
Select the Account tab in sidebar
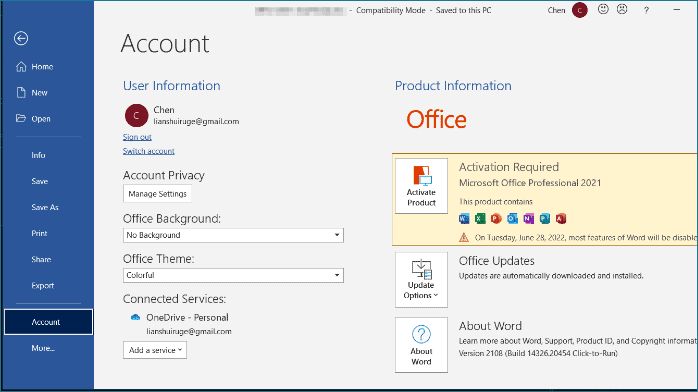(x=49, y=322)
